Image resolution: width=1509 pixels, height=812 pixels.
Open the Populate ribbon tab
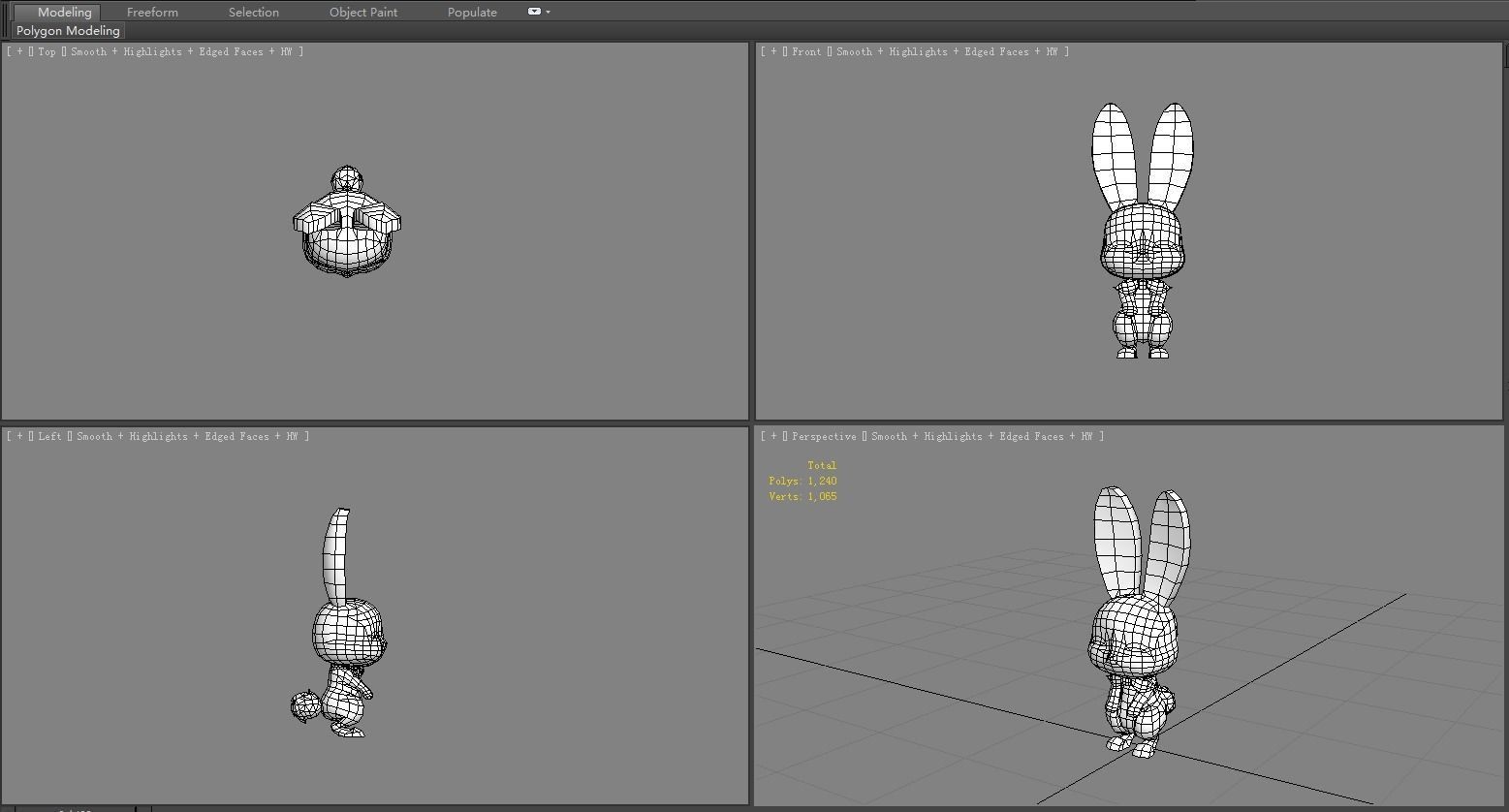[x=472, y=12]
